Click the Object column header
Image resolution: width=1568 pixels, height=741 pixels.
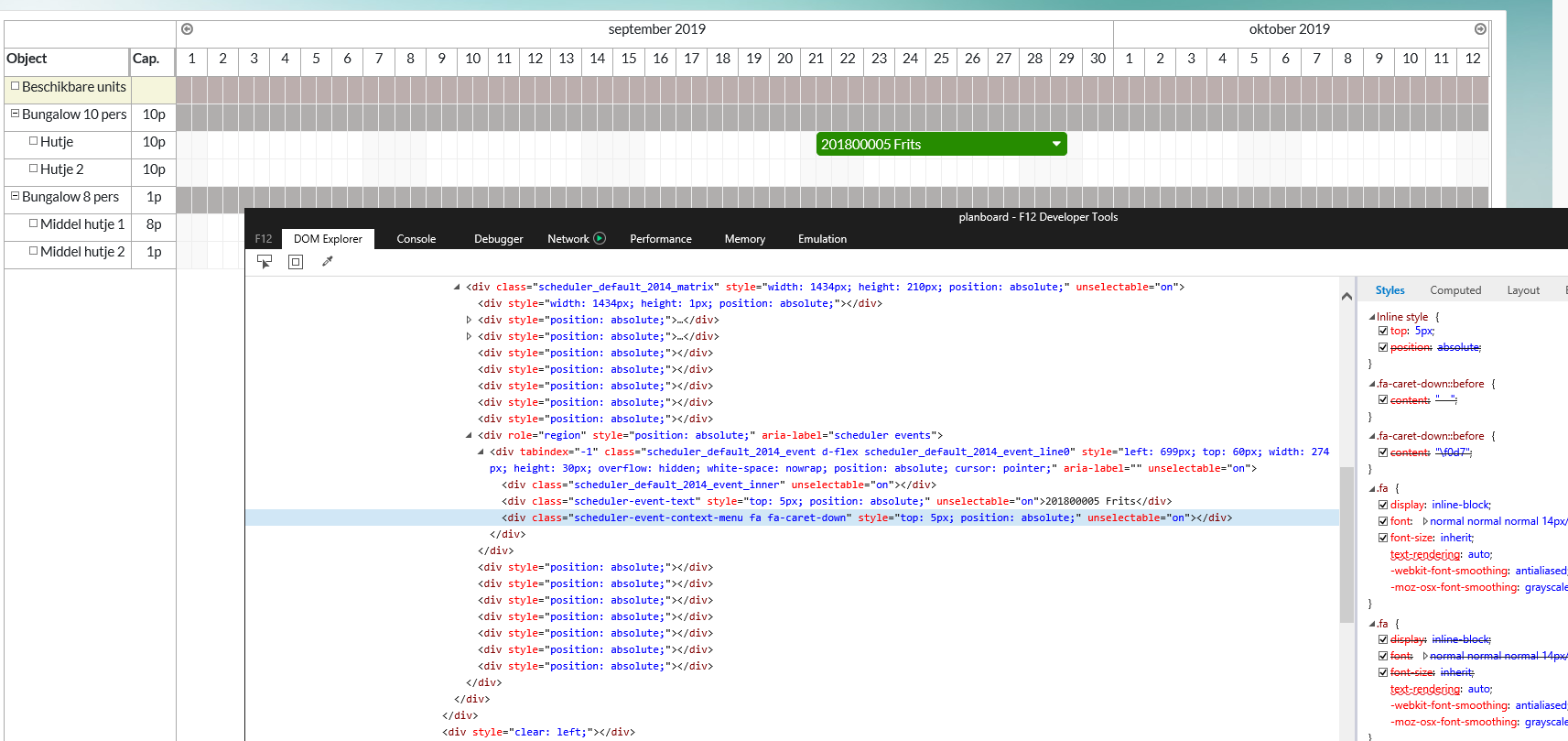point(67,61)
